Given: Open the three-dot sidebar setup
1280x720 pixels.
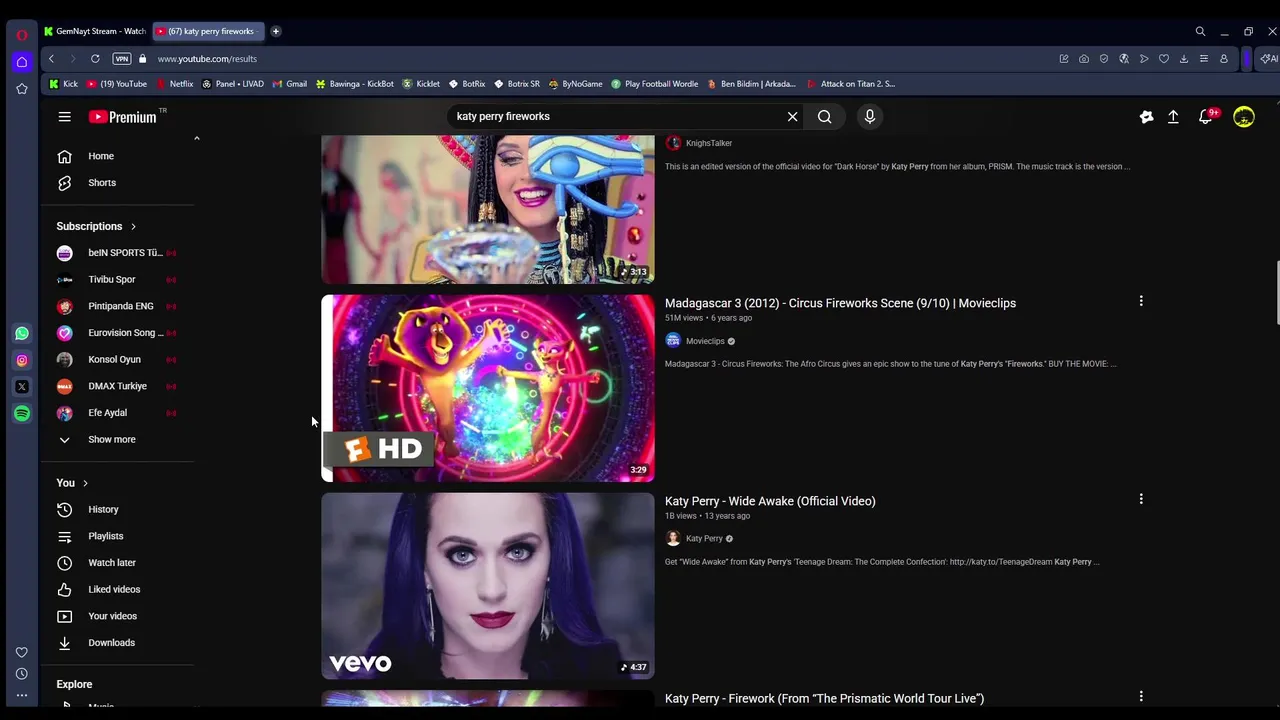Looking at the screenshot, I should tap(22, 695).
